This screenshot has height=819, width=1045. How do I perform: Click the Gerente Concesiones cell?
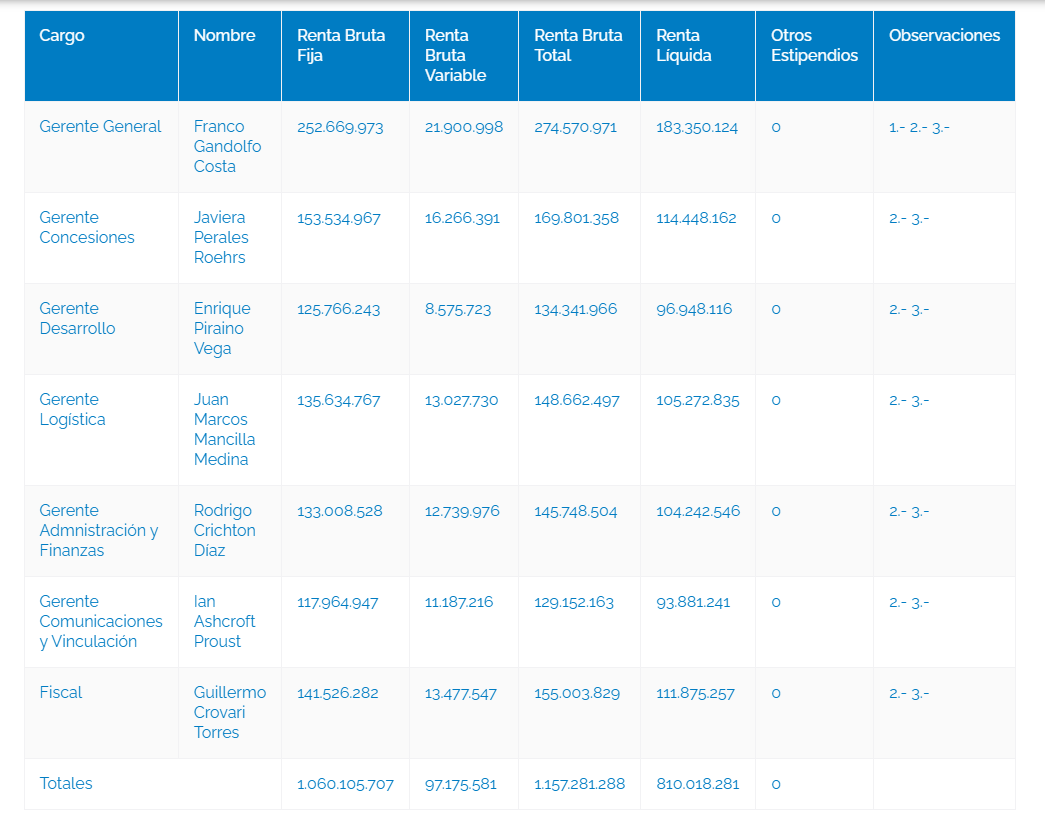click(87, 228)
